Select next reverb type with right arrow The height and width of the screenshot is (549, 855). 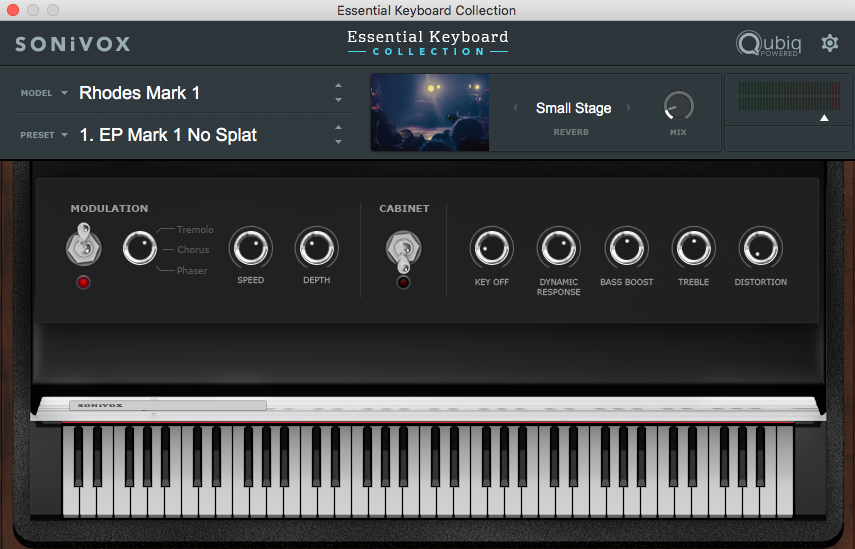(629, 108)
